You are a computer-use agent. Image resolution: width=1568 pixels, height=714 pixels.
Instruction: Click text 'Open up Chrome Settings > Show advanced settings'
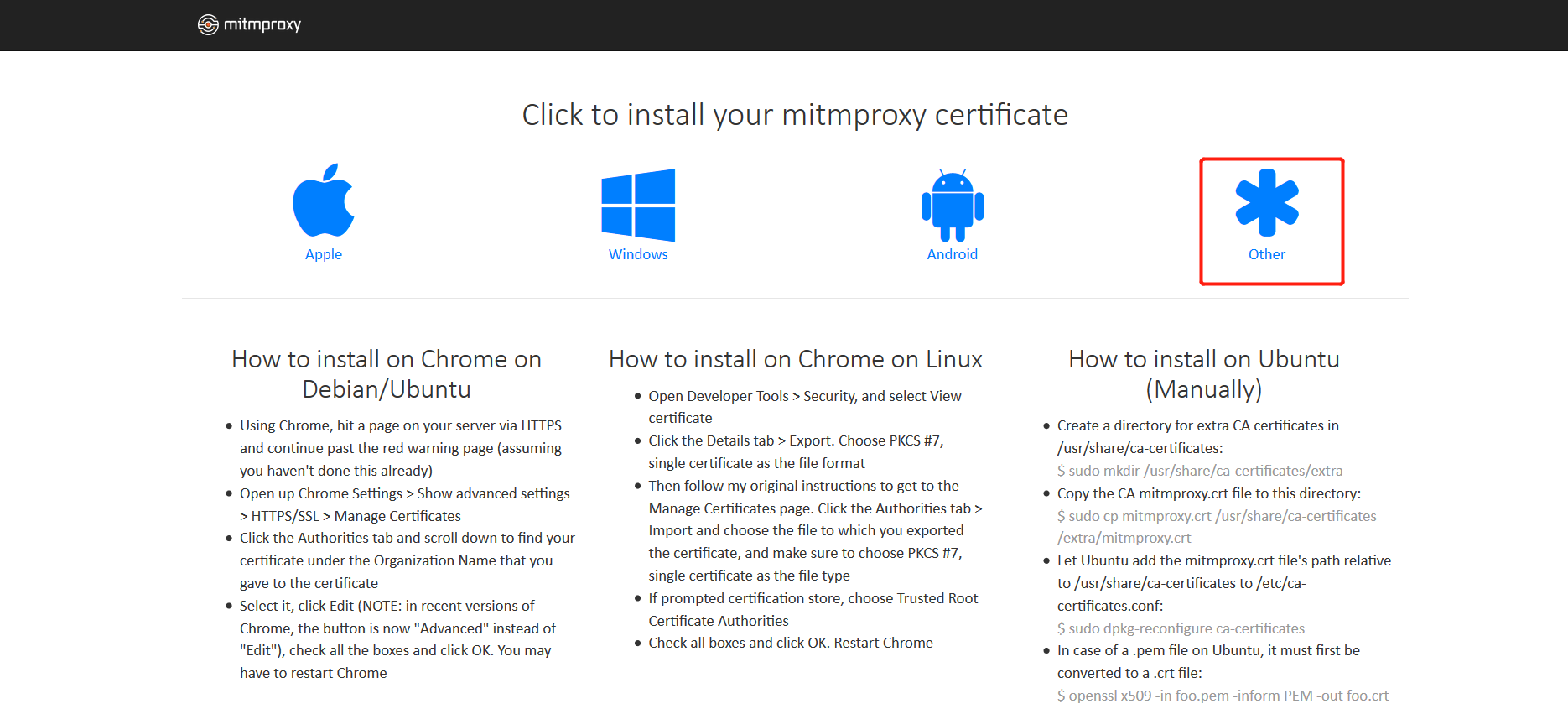(x=405, y=493)
